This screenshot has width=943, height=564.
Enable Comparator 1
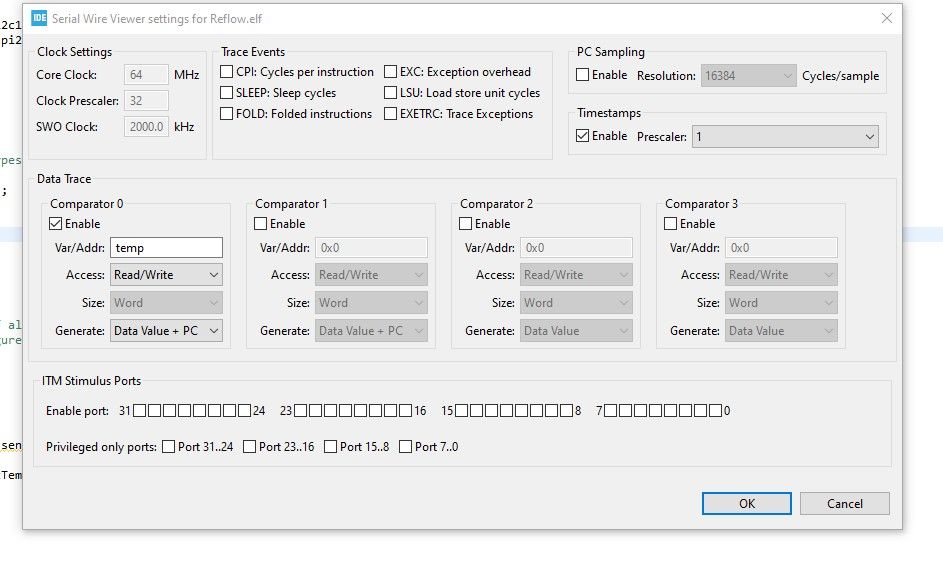[261, 224]
